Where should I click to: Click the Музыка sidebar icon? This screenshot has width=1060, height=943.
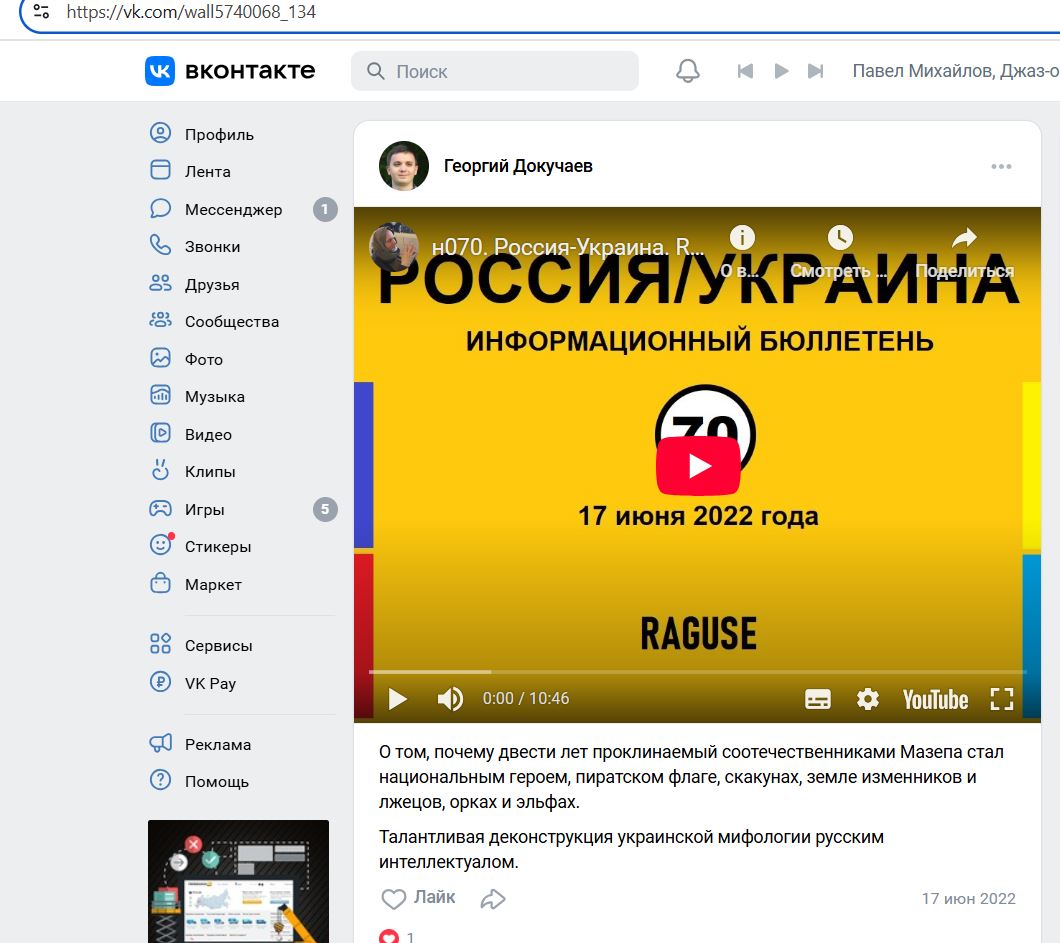(x=160, y=395)
